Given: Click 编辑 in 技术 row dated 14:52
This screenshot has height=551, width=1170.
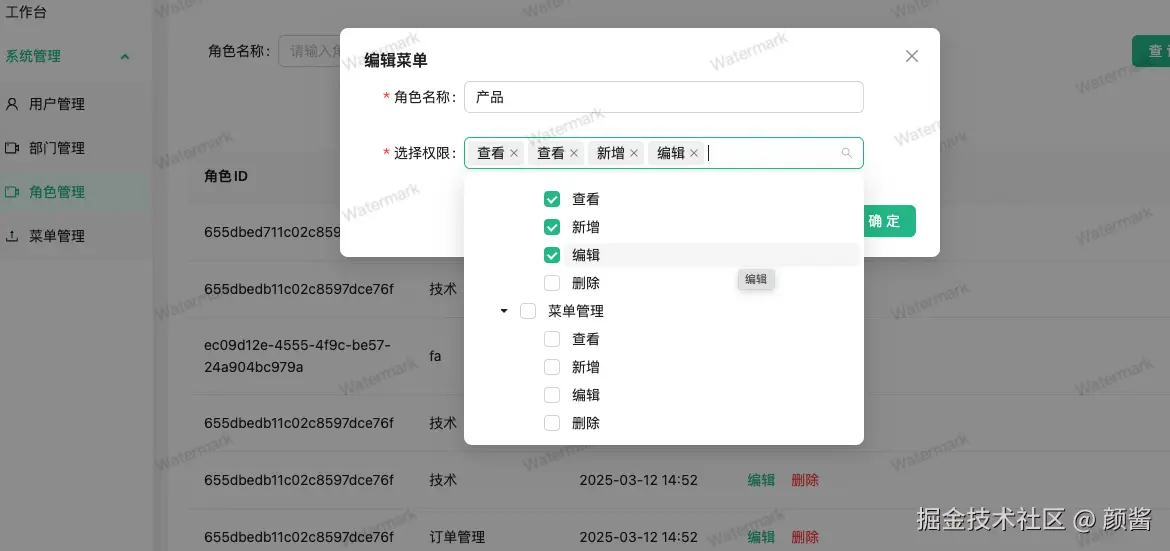Looking at the screenshot, I should [761, 480].
